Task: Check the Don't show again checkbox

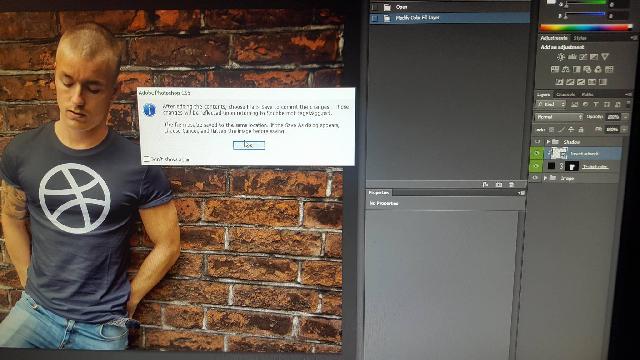Action: click(146, 159)
